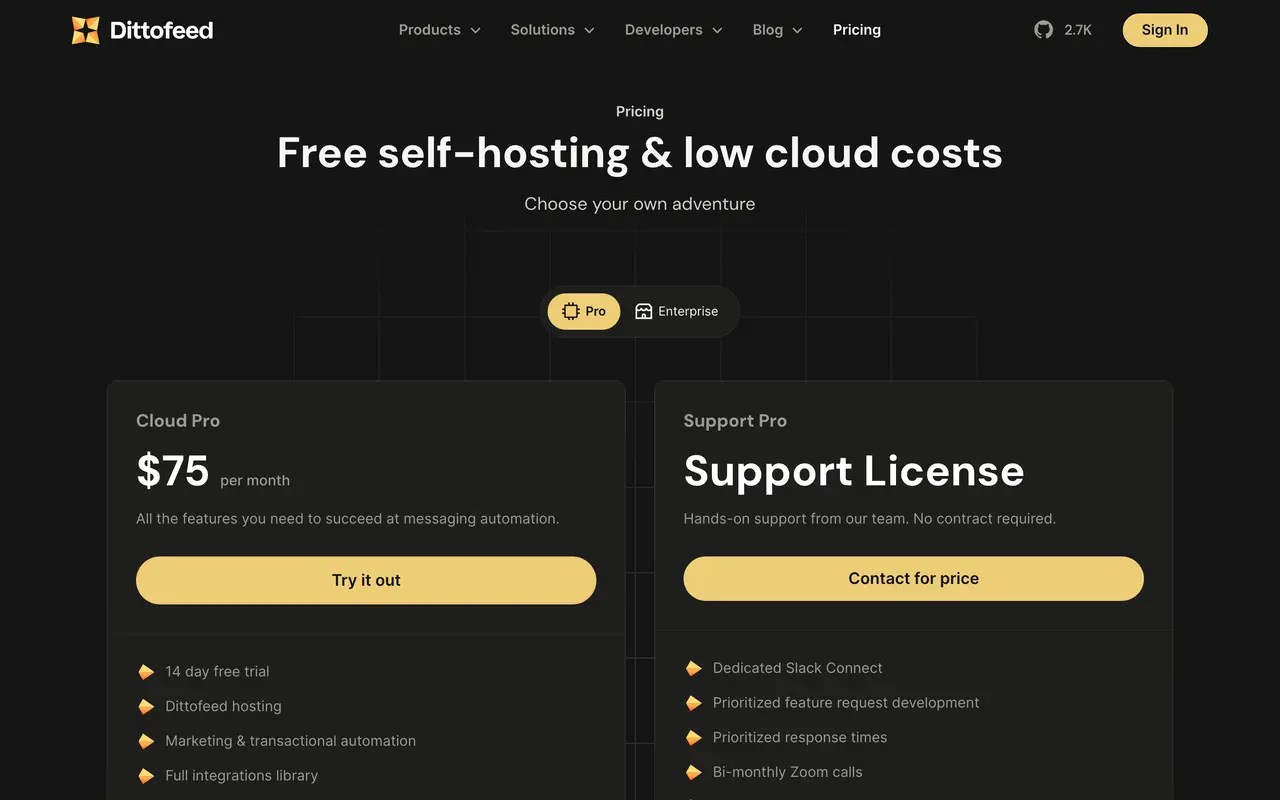
Task: Click bullet icon beside Prioritized response times
Action: [693, 737]
